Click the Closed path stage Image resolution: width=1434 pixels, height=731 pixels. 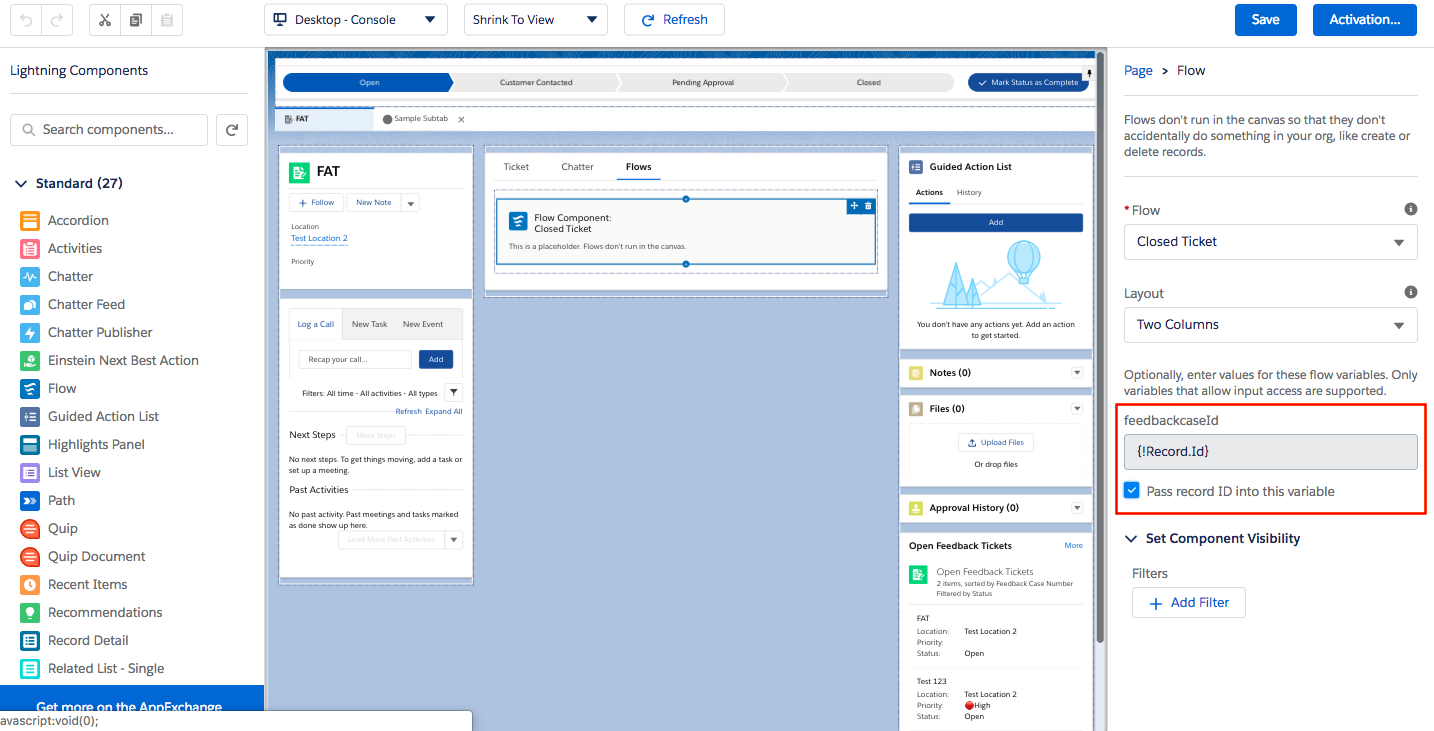coord(868,83)
